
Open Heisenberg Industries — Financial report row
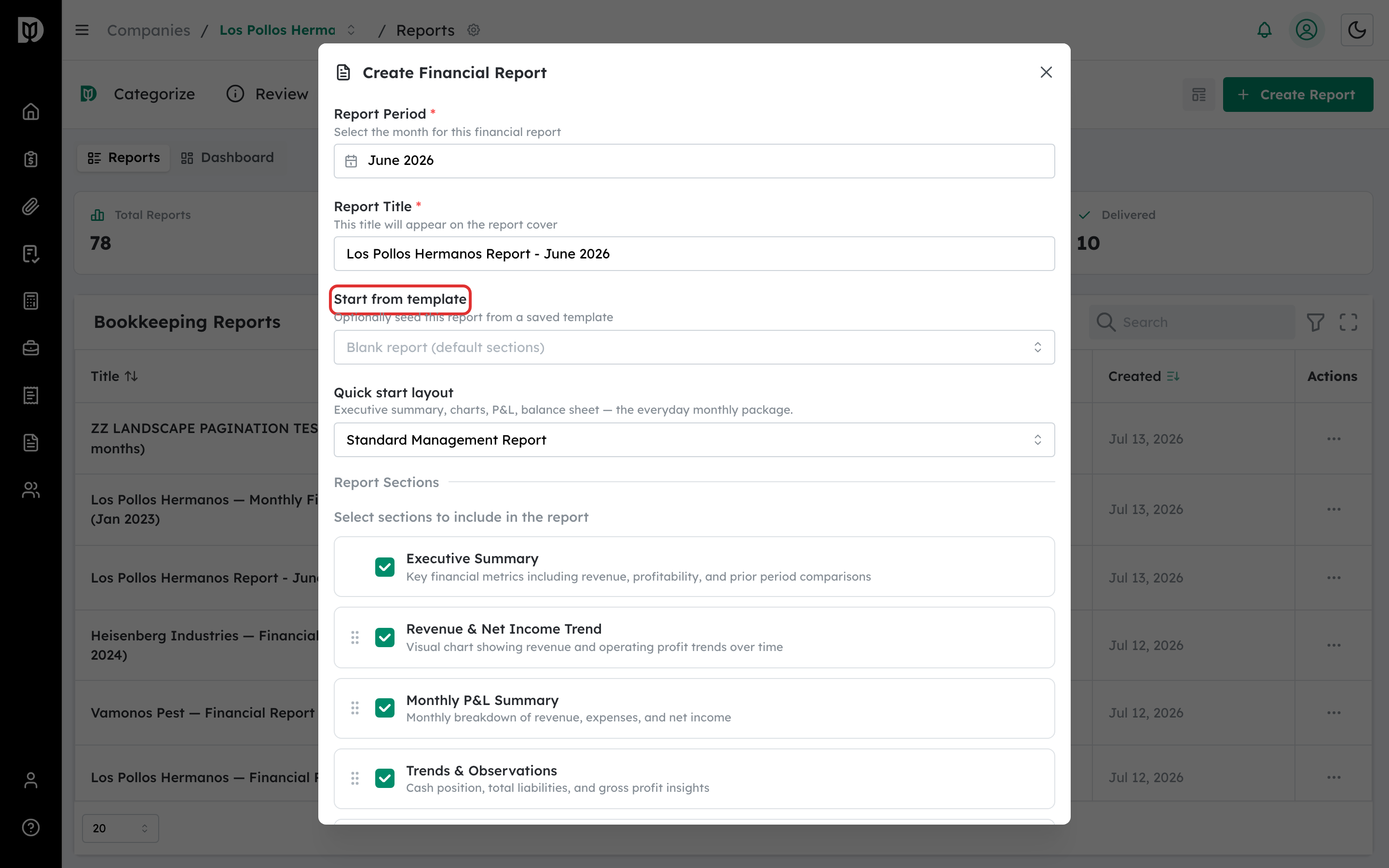(204, 645)
